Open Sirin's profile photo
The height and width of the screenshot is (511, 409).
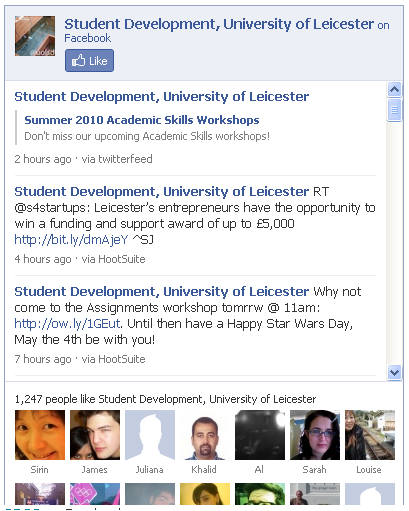pyautogui.click(x=40, y=435)
